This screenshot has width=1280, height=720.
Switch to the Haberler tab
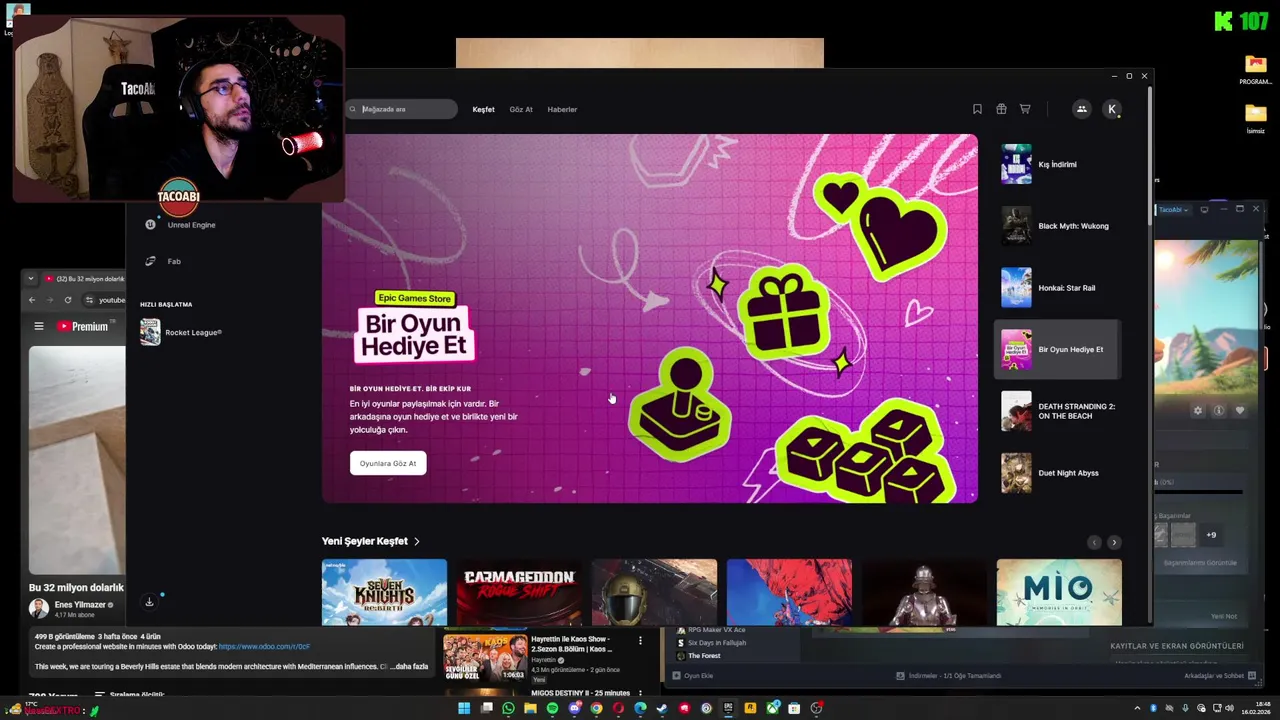(562, 109)
